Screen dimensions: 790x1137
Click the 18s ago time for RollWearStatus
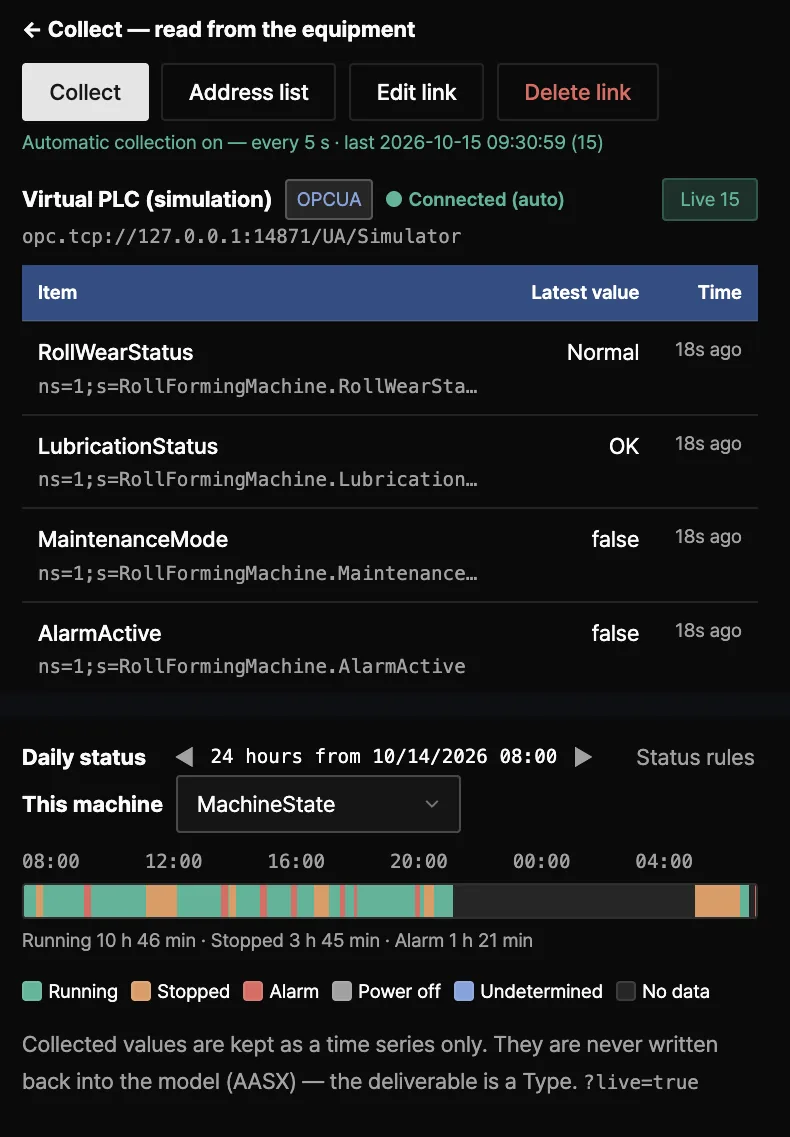[708, 350]
